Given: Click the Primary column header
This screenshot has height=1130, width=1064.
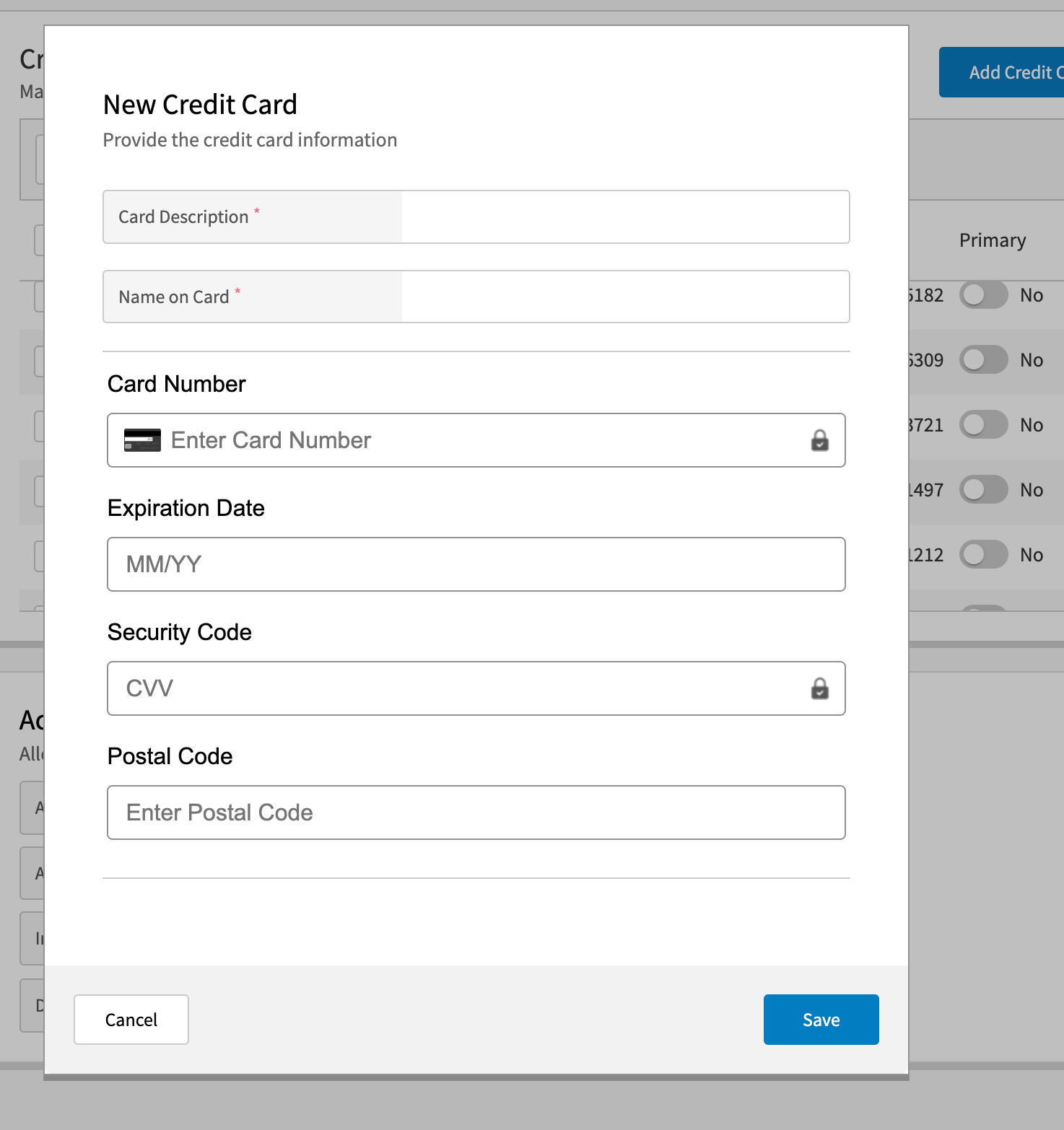Looking at the screenshot, I should (x=993, y=240).
